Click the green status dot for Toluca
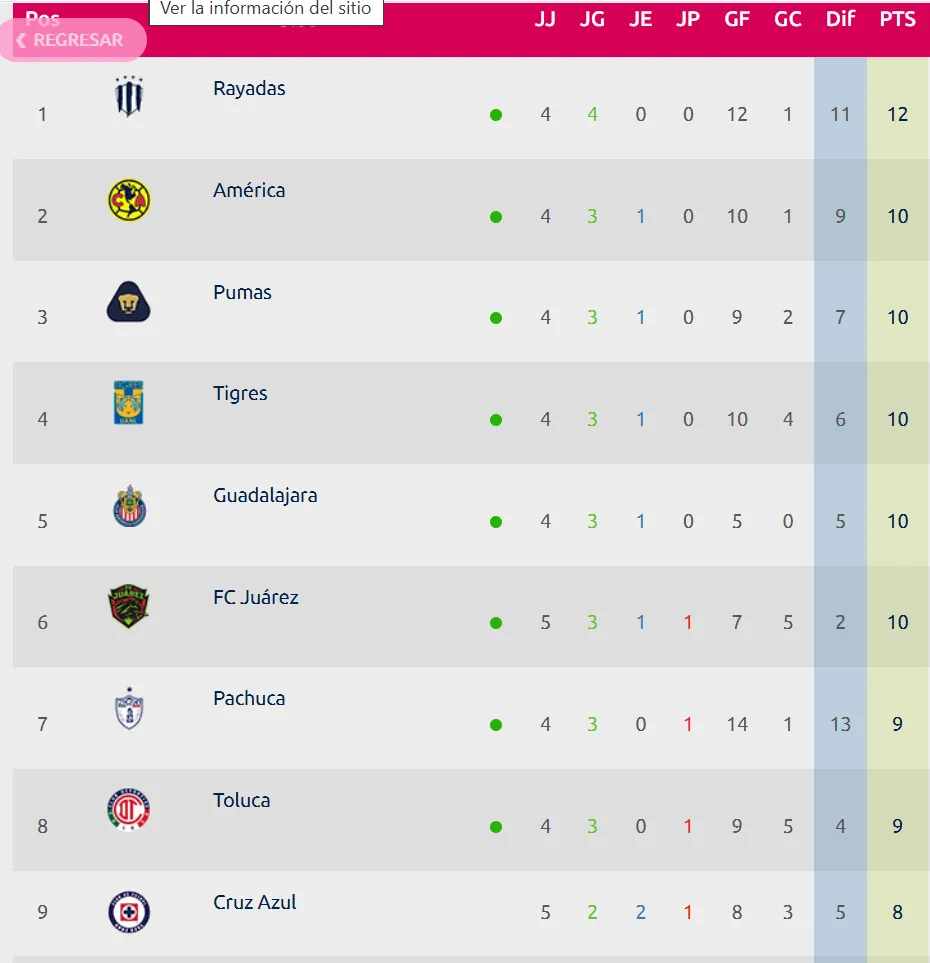 (x=496, y=827)
